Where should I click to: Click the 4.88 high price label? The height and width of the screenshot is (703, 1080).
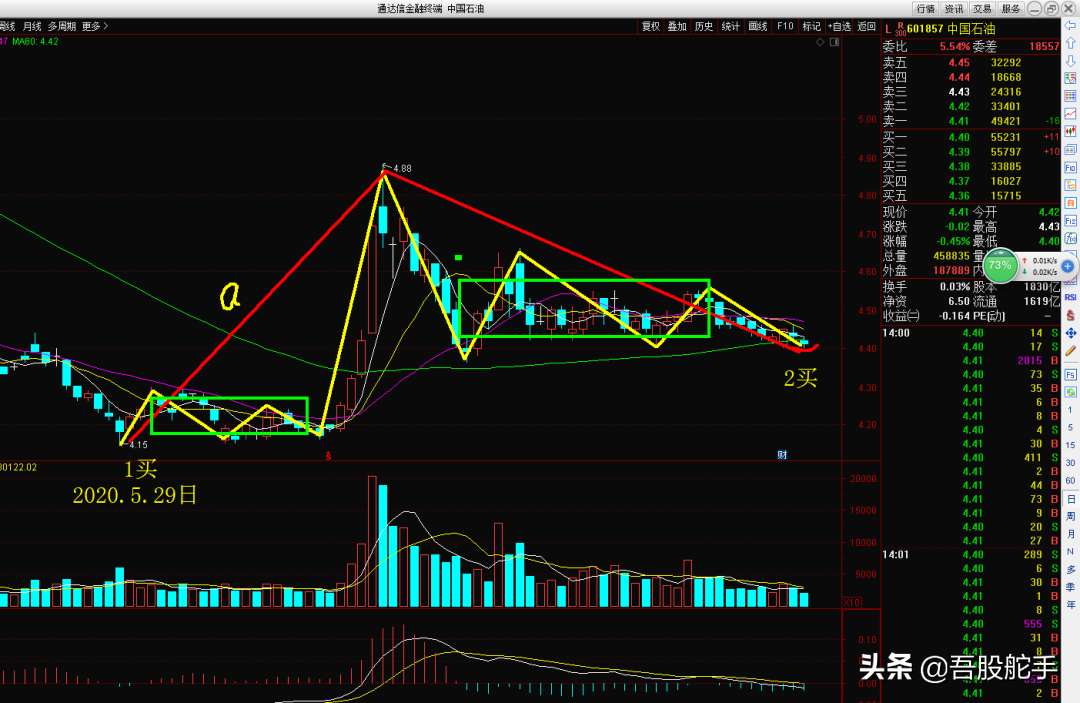[402, 168]
